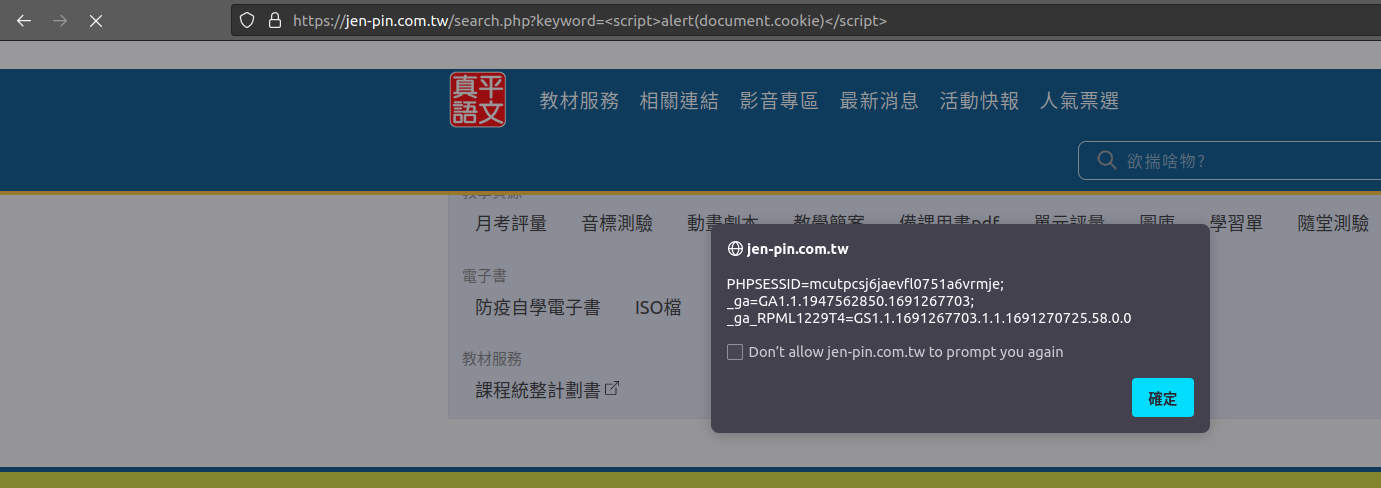Click the magnifier icon in search box
Viewport: 1381px width, 488px height.
[x=1106, y=161]
